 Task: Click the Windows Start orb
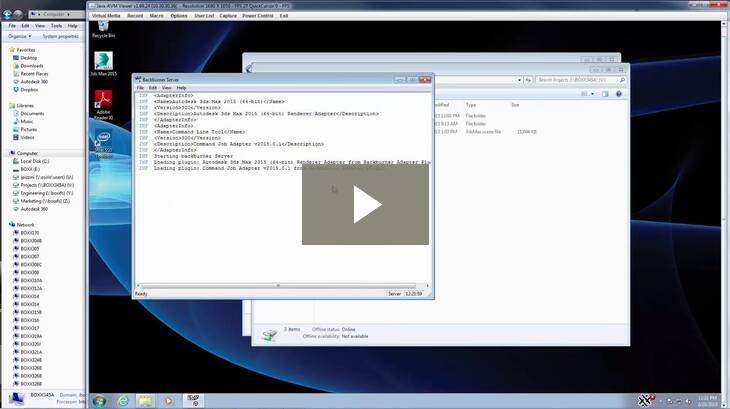tap(99, 401)
